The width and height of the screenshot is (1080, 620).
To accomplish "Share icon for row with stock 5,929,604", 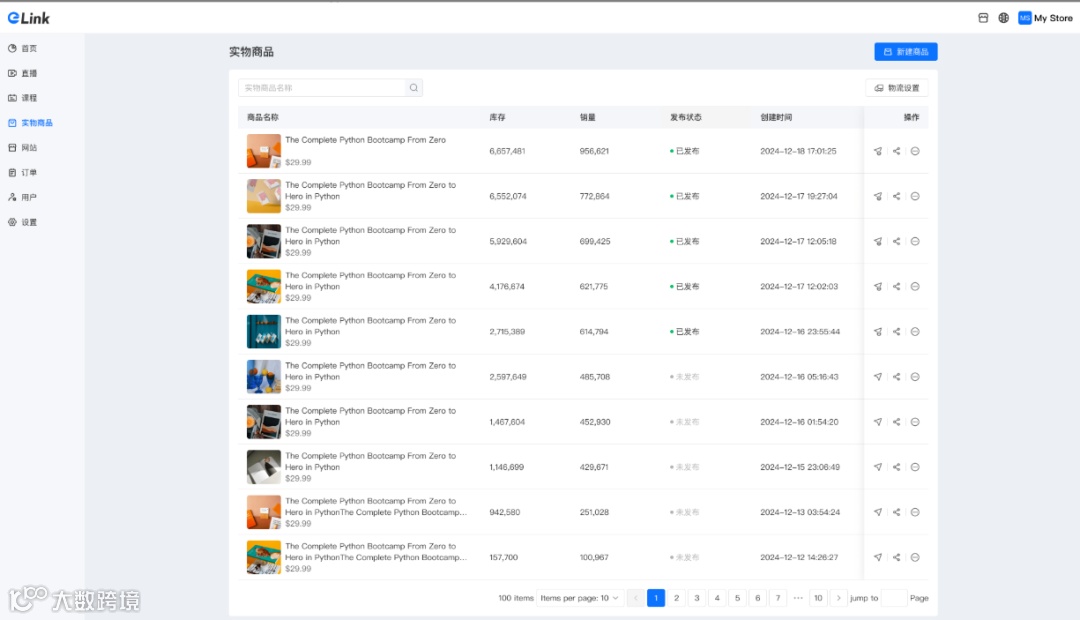I will pos(896,241).
